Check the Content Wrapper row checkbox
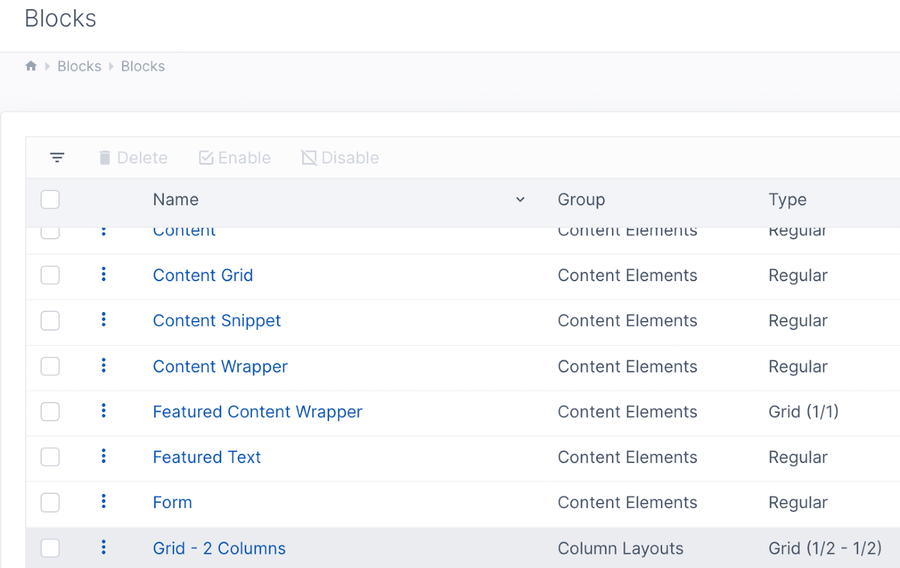This screenshot has width=900, height=568. pos(50,366)
